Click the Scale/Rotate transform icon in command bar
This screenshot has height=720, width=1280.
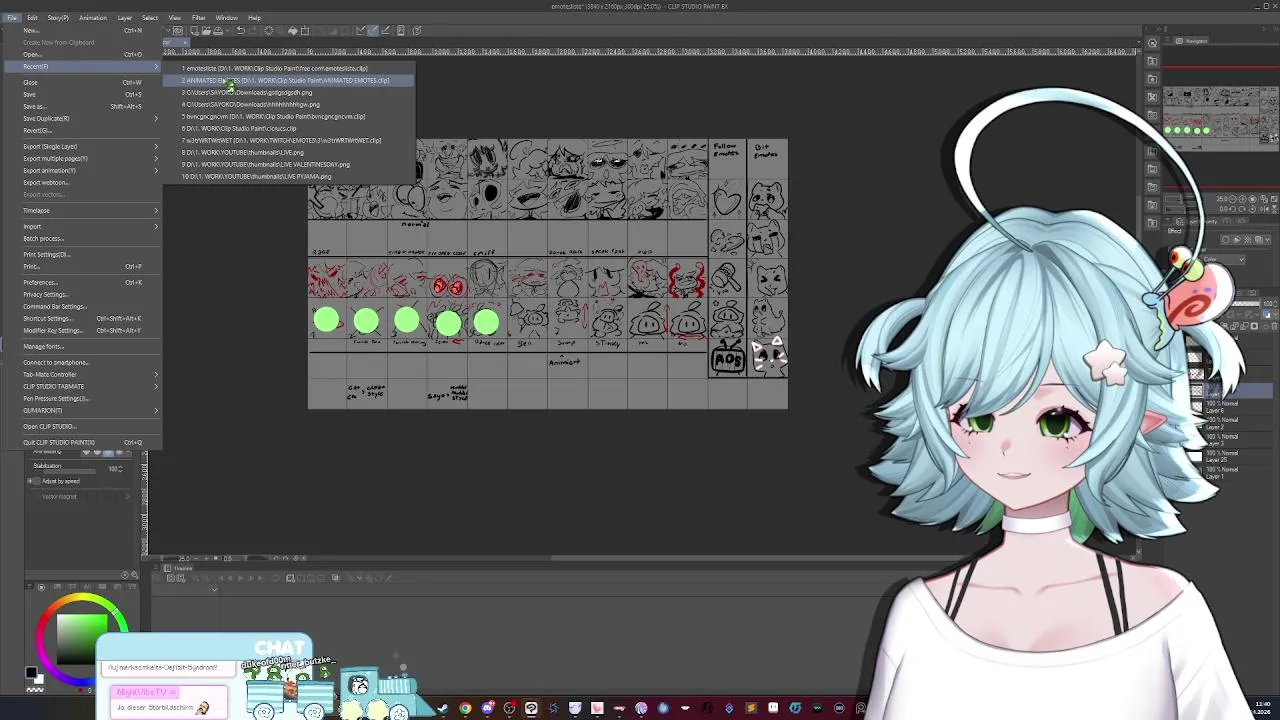pos(305,30)
